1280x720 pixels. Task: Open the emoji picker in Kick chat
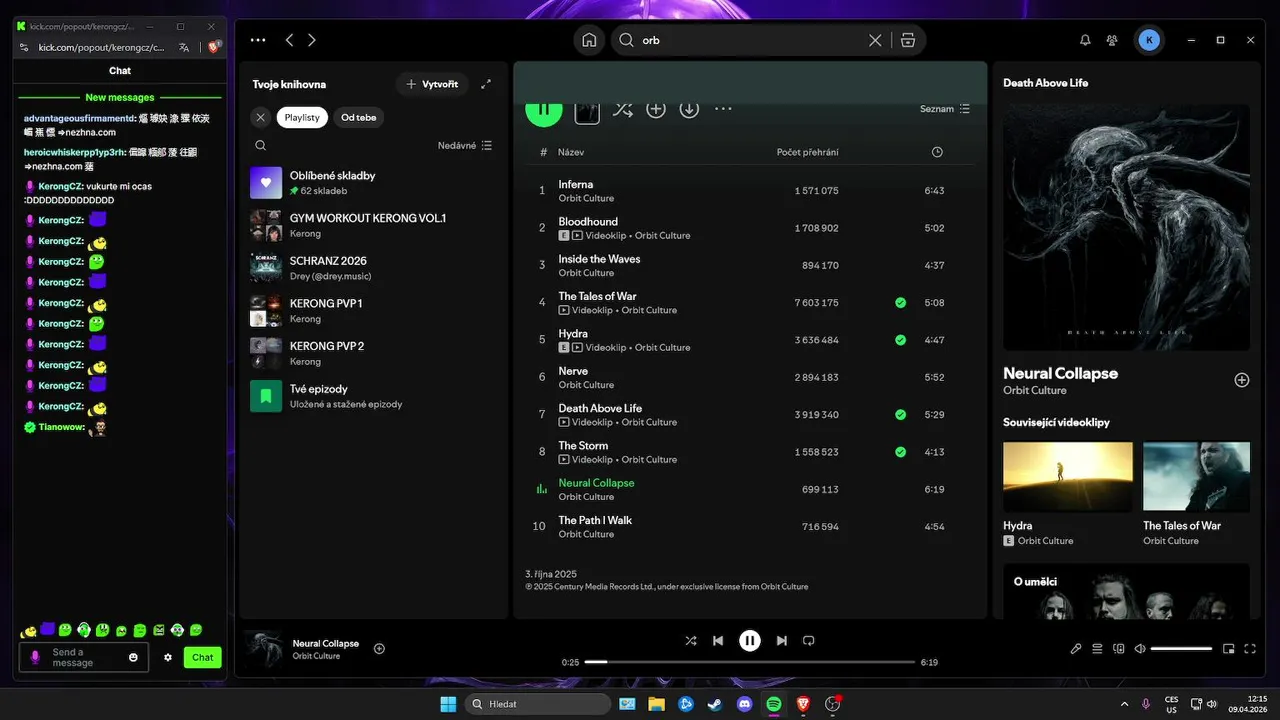pos(134,657)
